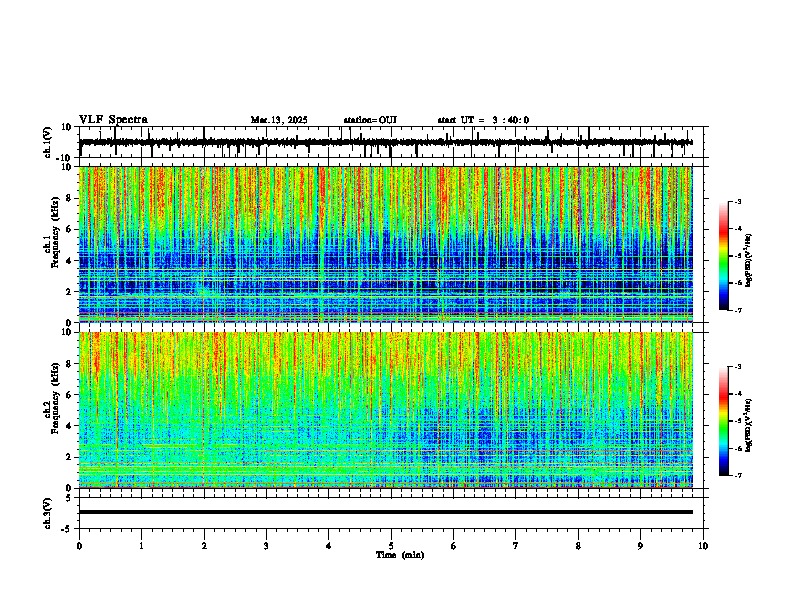
Task: Click the ch.1(V) axis label
Action: pos(47,142)
